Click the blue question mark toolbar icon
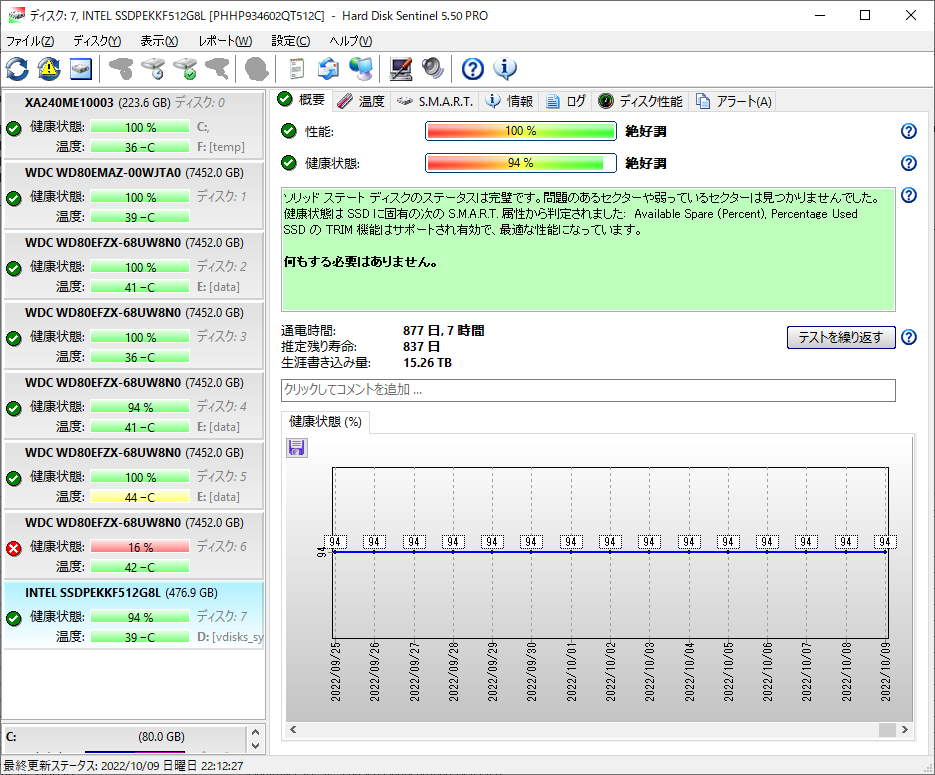The width and height of the screenshot is (935, 775). (473, 69)
